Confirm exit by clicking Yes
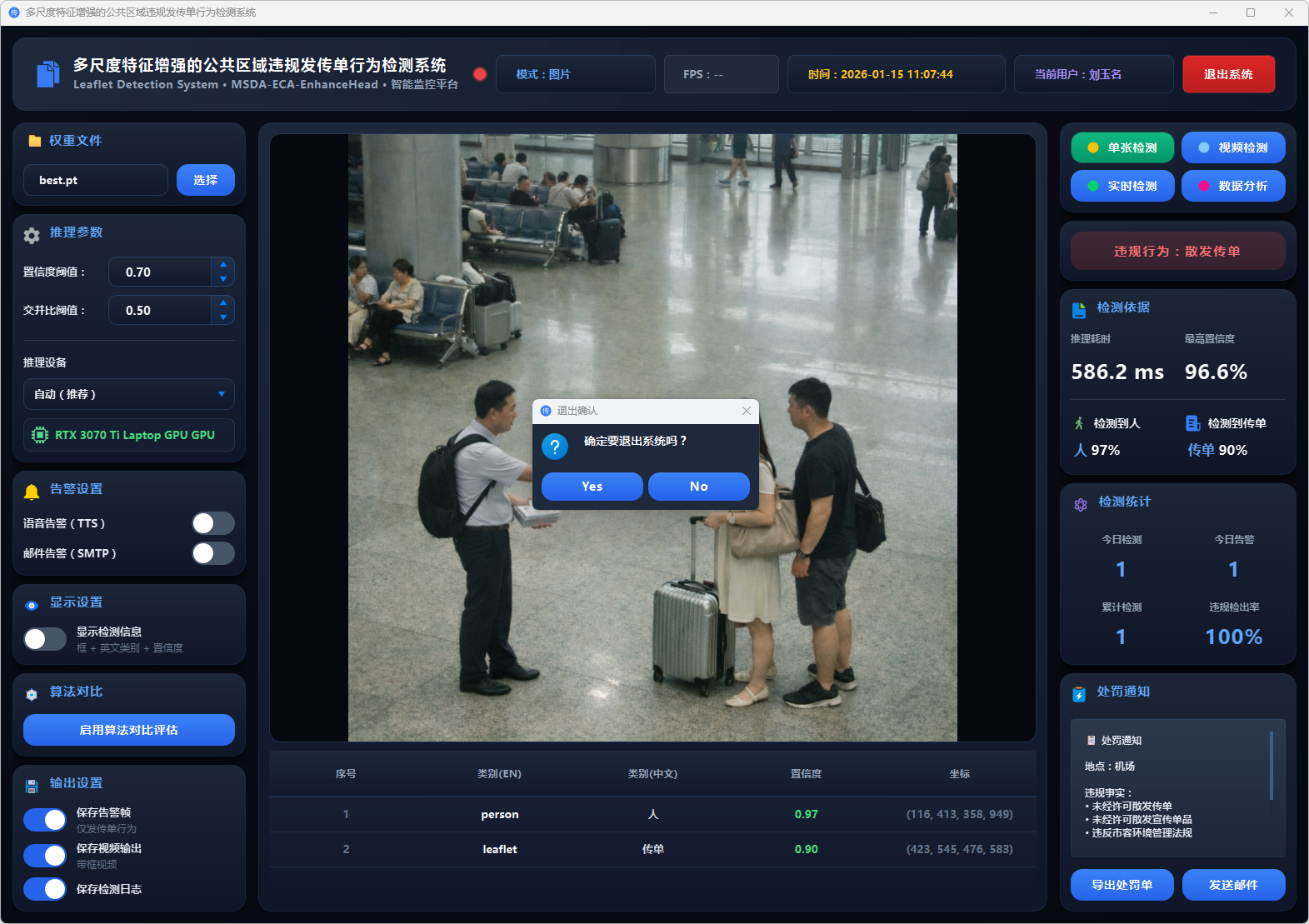The width and height of the screenshot is (1309, 924). (592, 487)
